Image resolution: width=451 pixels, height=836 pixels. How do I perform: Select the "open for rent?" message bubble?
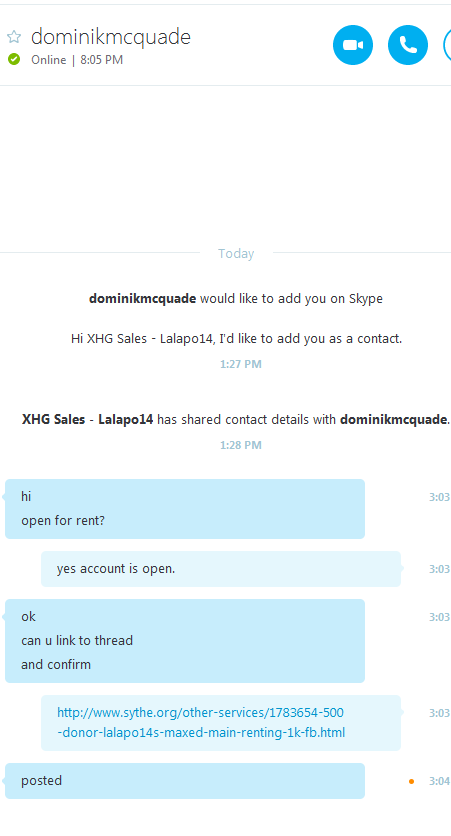[185, 509]
